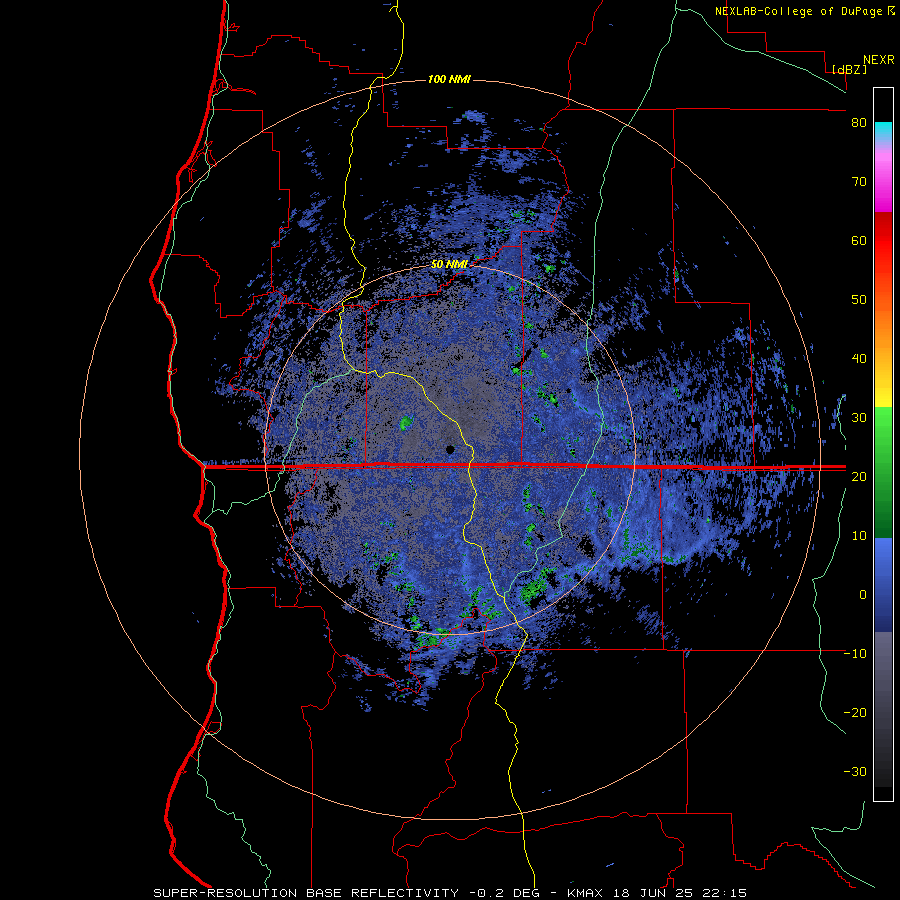Click the 80 value on the color scale
The image size is (900, 900).
click(x=859, y=123)
